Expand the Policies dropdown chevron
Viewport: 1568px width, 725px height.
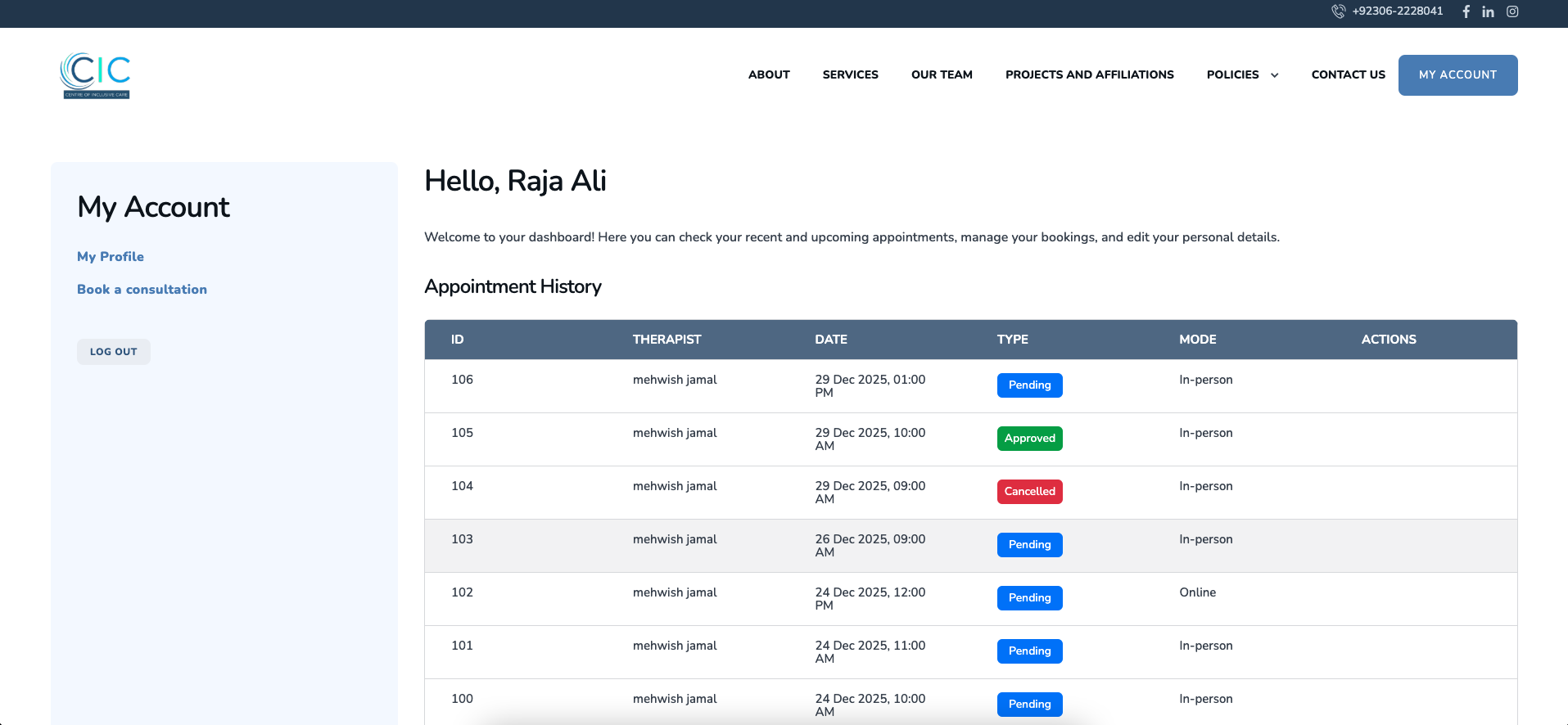click(1274, 75)
